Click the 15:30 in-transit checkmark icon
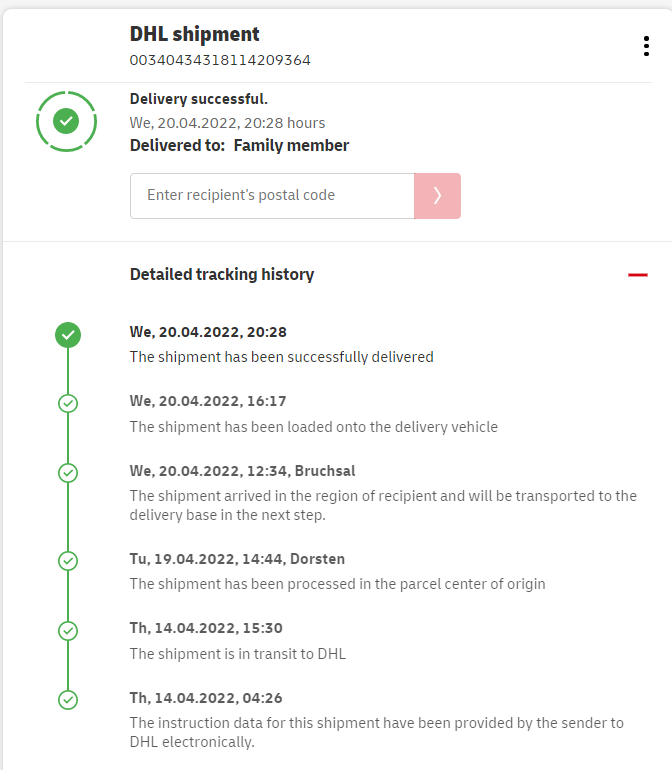This screenshot has height=770, width=672. [x=68, y=631]
